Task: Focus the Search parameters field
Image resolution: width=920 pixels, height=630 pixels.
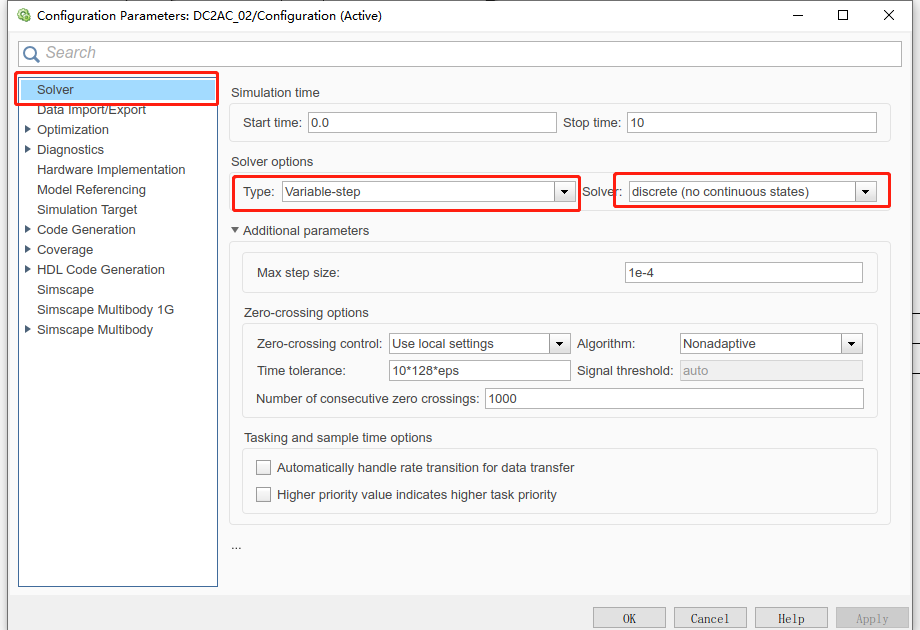Action: tap(459, 53)
